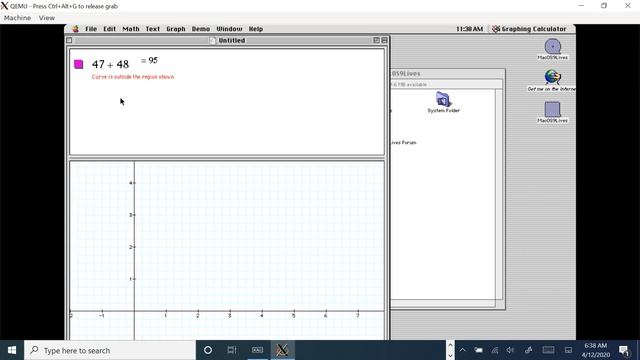
Task: Click x-axis label 4 on graph
Action: (262, 316)
